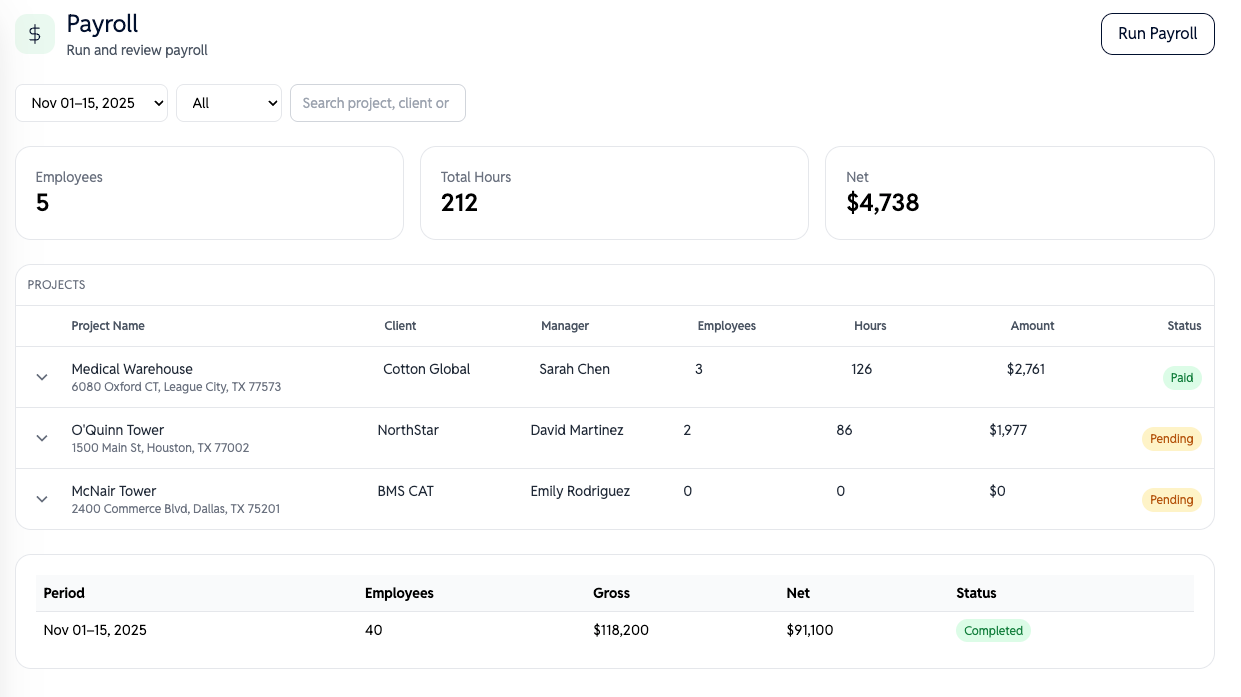Click the Paid status badge
This screenshot has width=1241, height=697.
pyautogui.click(x=1181, y=378)
